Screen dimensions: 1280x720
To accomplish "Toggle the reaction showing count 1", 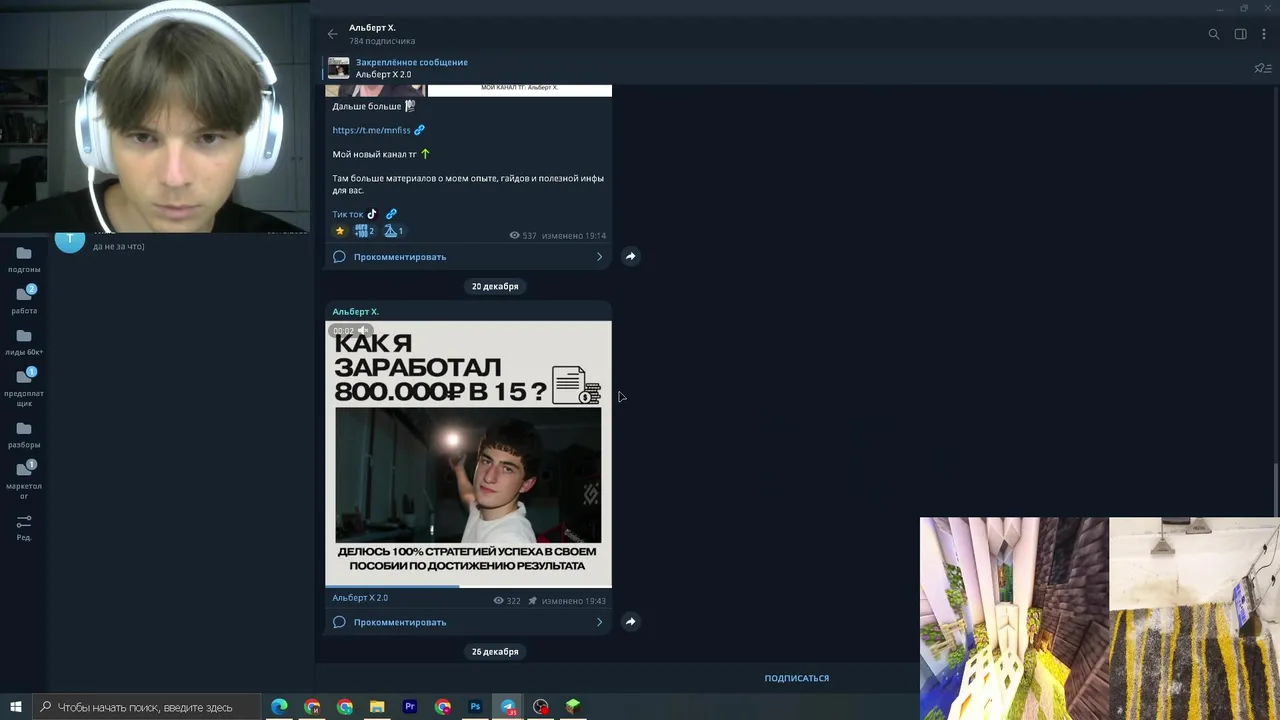I will point(393,231).
